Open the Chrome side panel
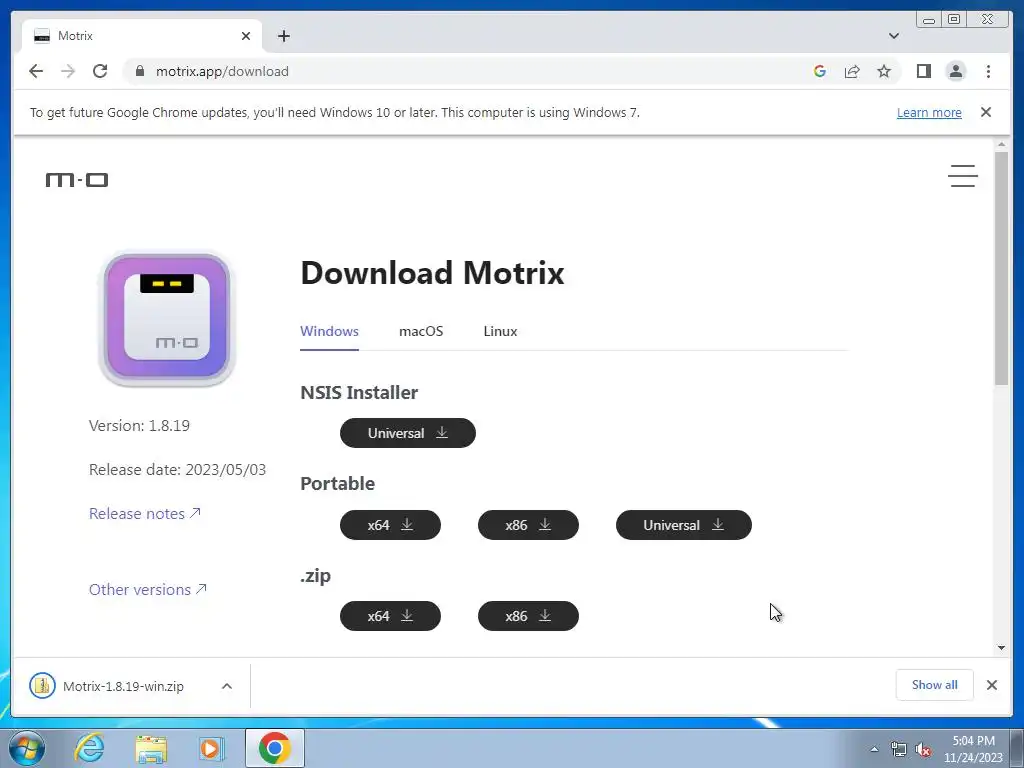The height and width of the screenshot is (768, 1024). (923, 71)
